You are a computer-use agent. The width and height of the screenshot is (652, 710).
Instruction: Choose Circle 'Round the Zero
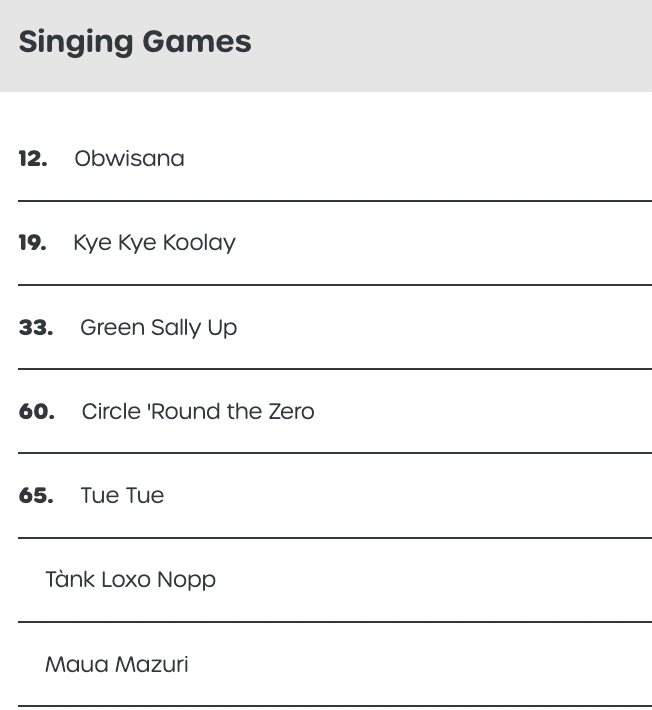click(197, 412)
